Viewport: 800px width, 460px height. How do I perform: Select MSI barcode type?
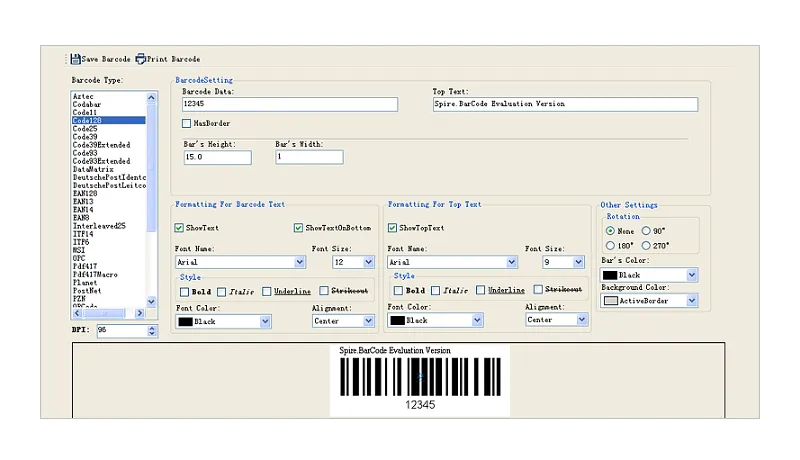click(x=109, y=250)
